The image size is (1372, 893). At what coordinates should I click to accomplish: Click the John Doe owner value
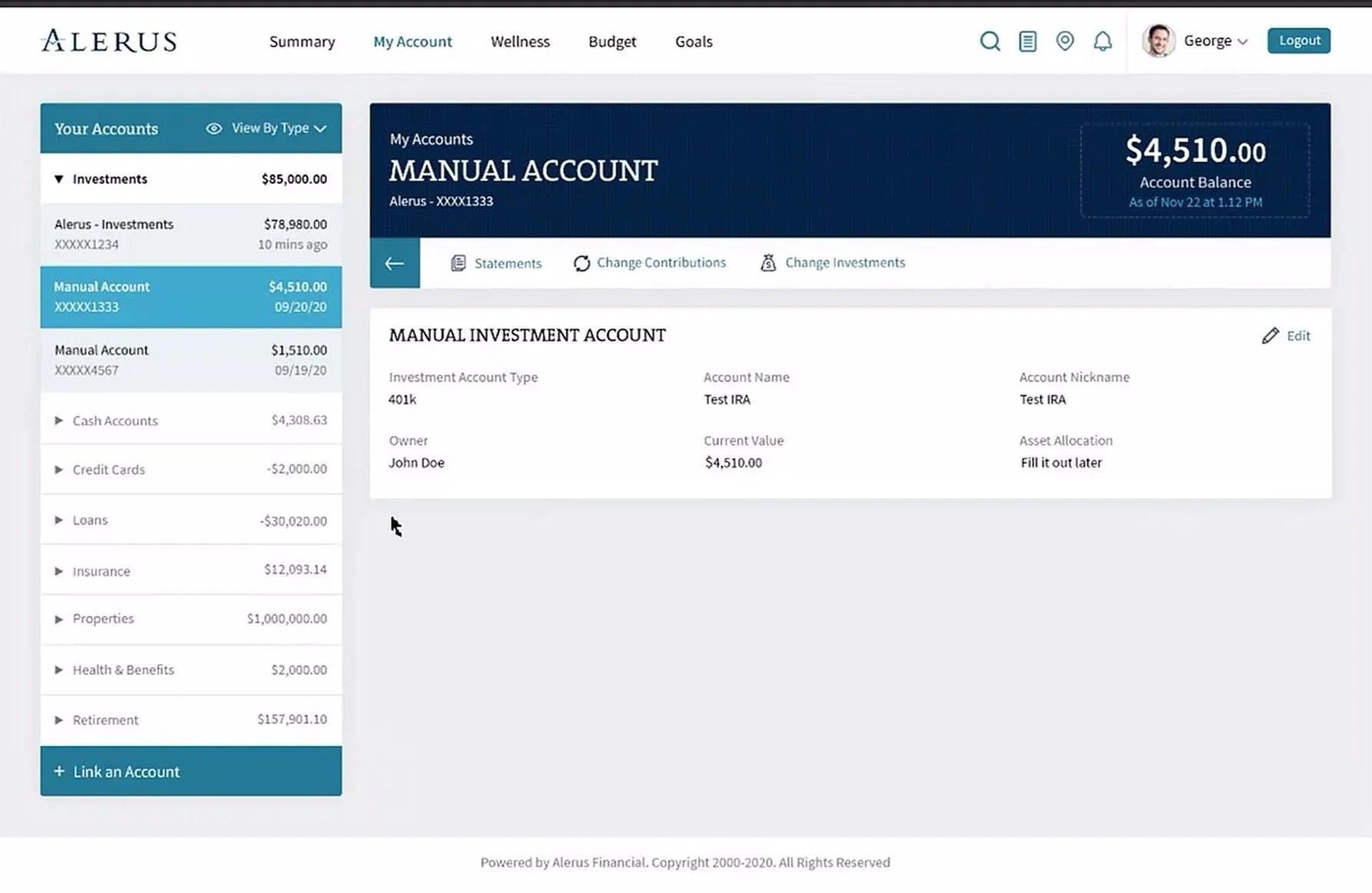point(416,462)
